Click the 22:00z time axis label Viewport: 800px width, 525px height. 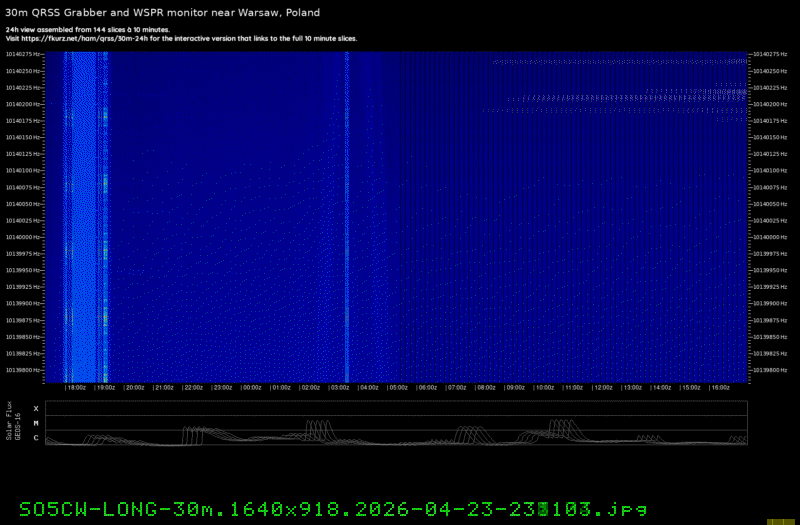click(x=193, y=387)
